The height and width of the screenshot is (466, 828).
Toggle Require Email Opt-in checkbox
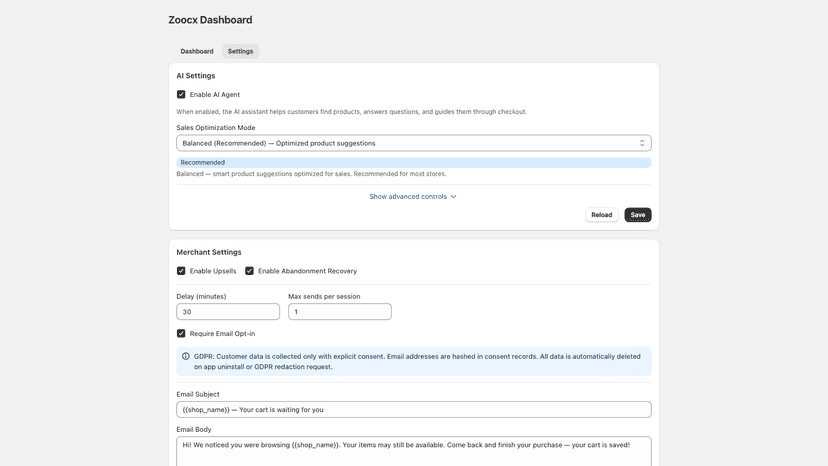(181, 333)
